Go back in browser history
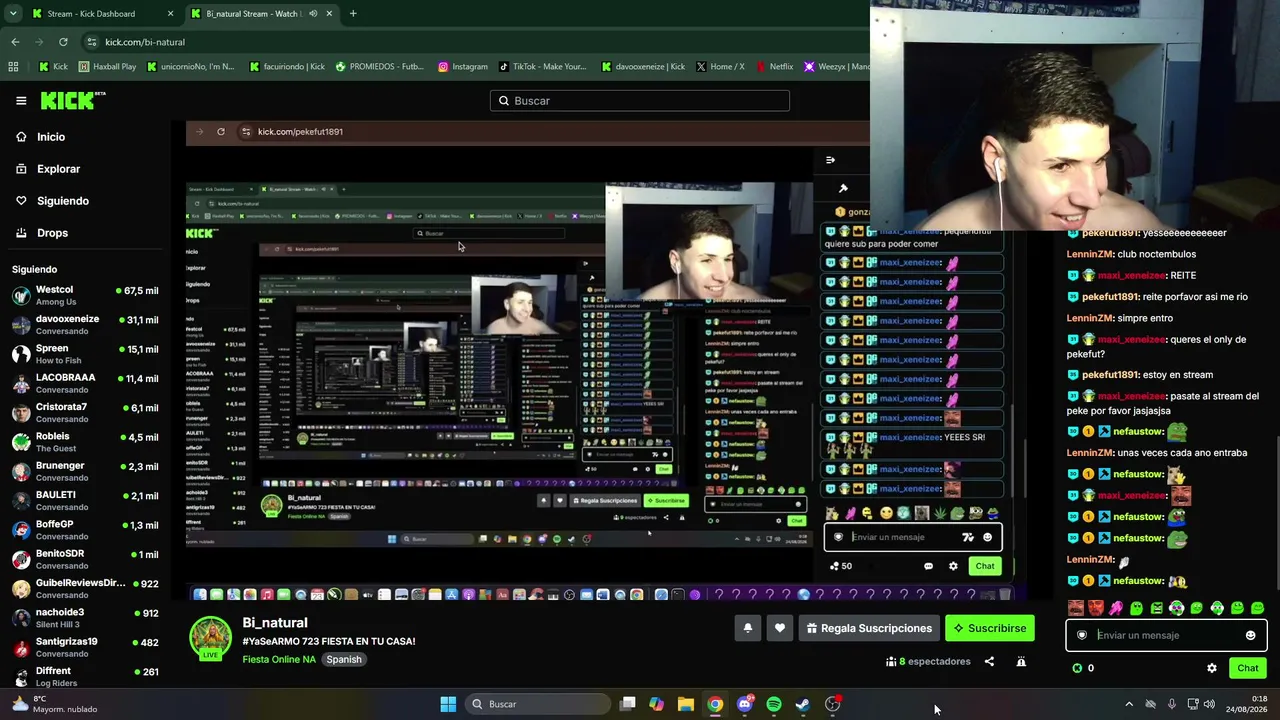Viewport: 1280px width, 720px height. tap(15, 42)
